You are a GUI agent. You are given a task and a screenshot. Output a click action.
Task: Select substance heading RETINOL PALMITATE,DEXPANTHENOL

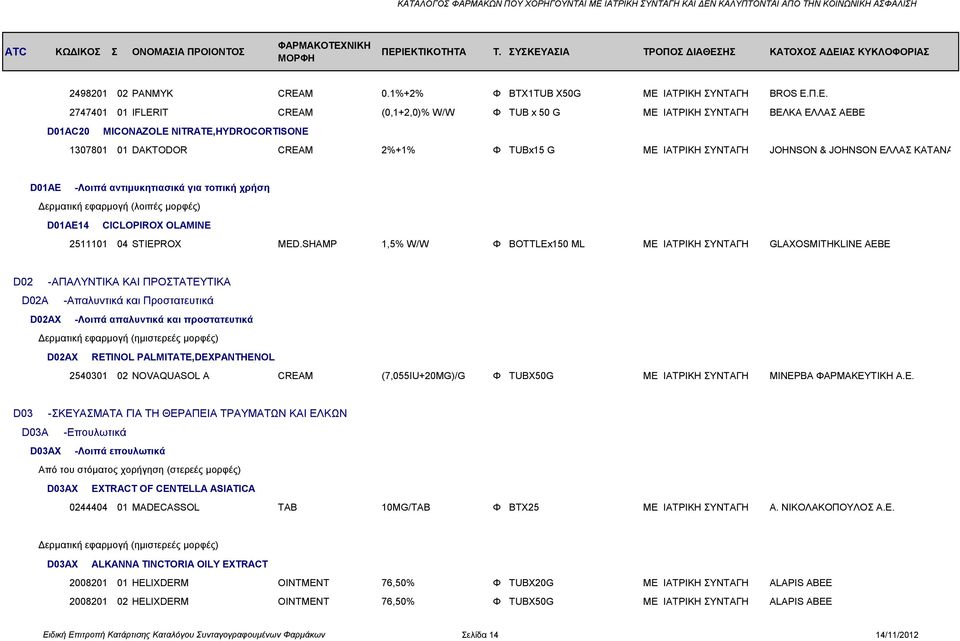[x=183, y=357]
